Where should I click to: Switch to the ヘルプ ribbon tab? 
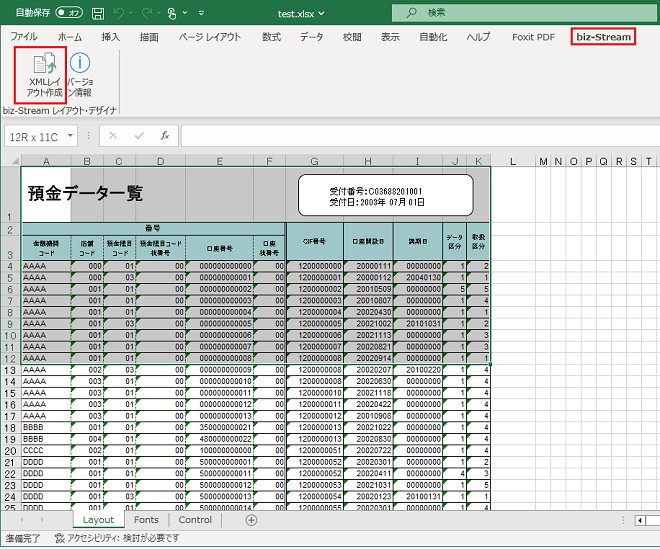point(478,37)
